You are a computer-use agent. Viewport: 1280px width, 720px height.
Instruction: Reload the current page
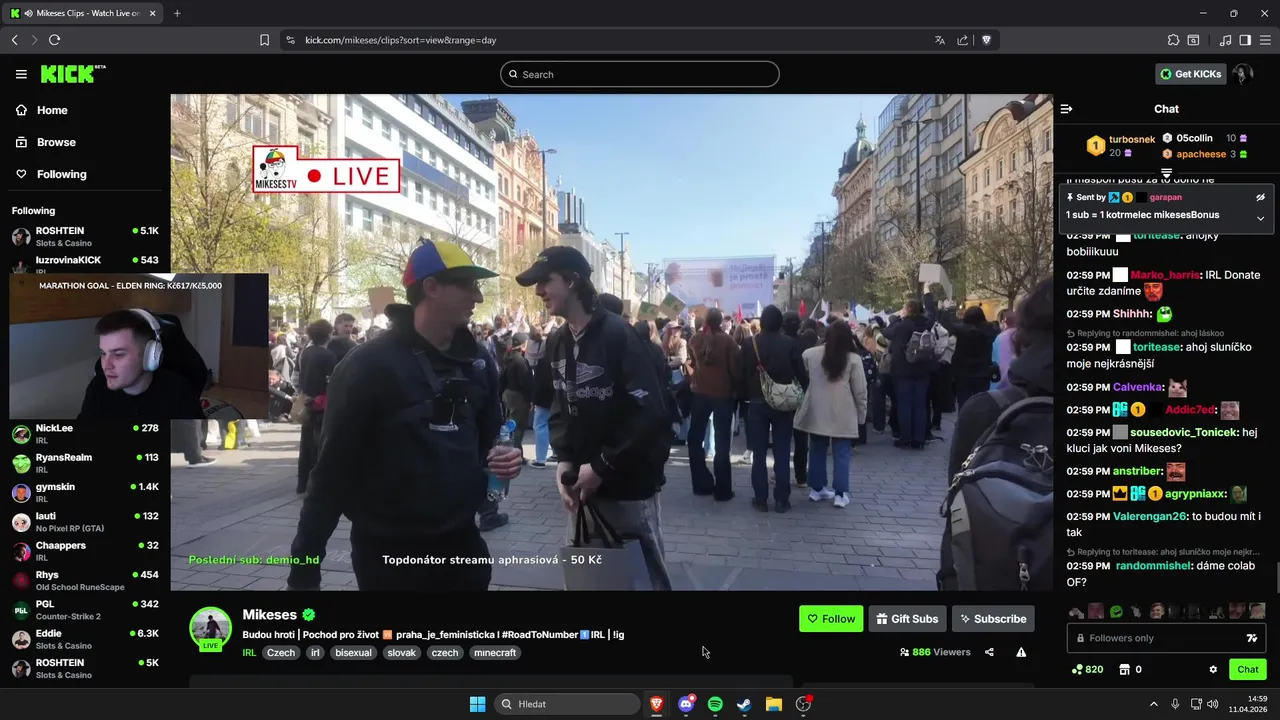[x=54, y=40]
